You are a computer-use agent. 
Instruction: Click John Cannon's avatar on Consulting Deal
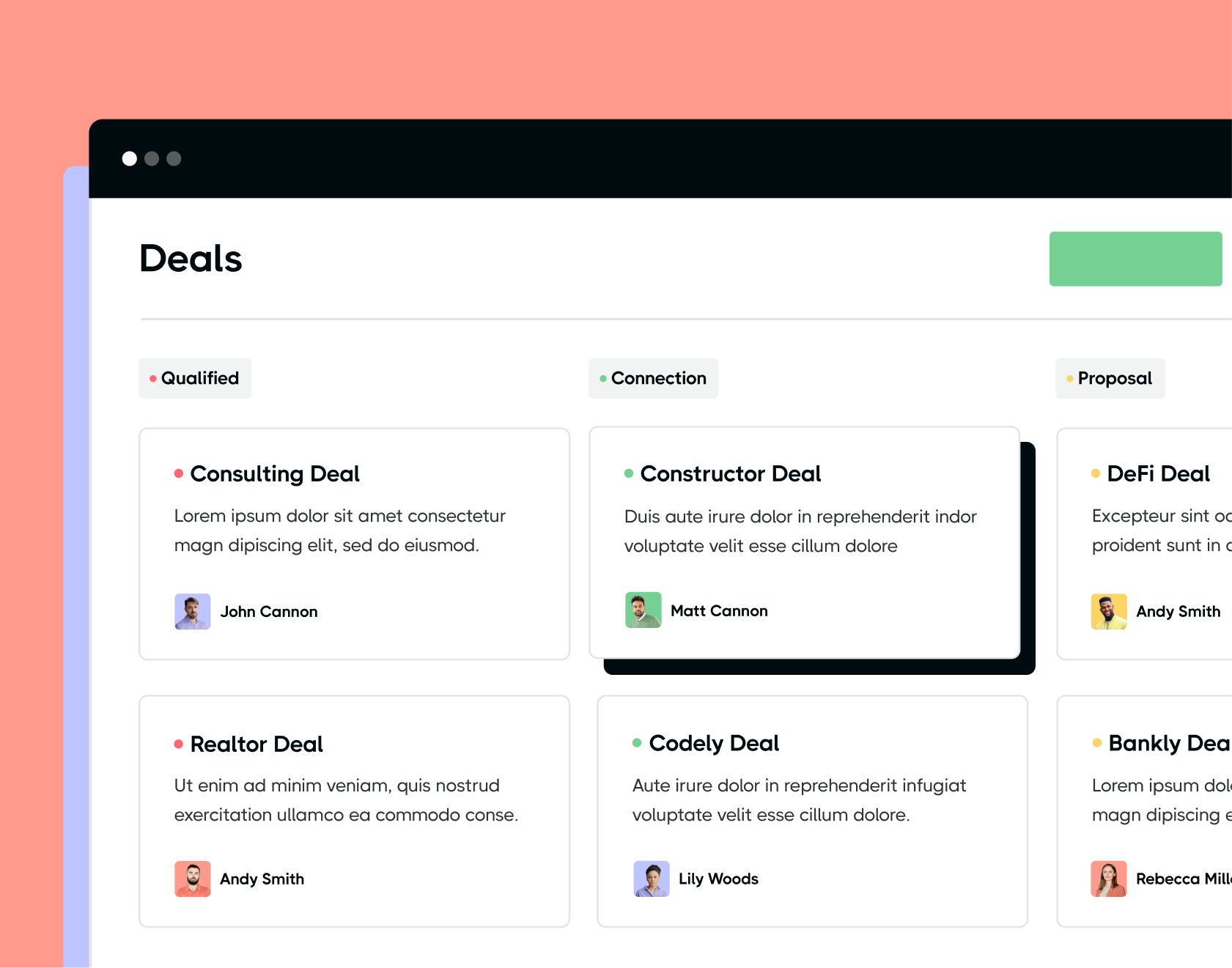[x=192, y=611]
